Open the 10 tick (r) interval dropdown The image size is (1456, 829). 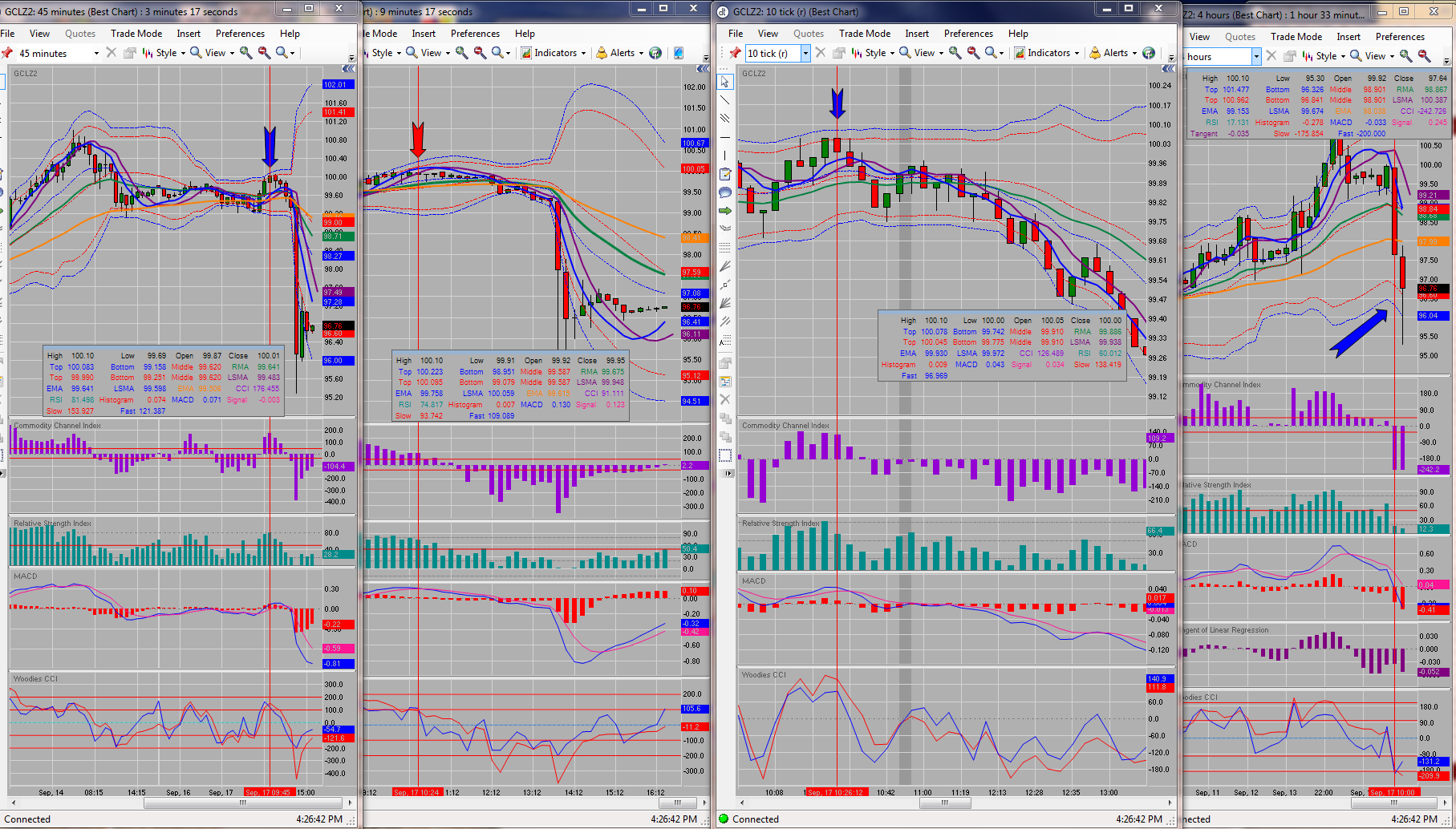click(x=805, y=54)
